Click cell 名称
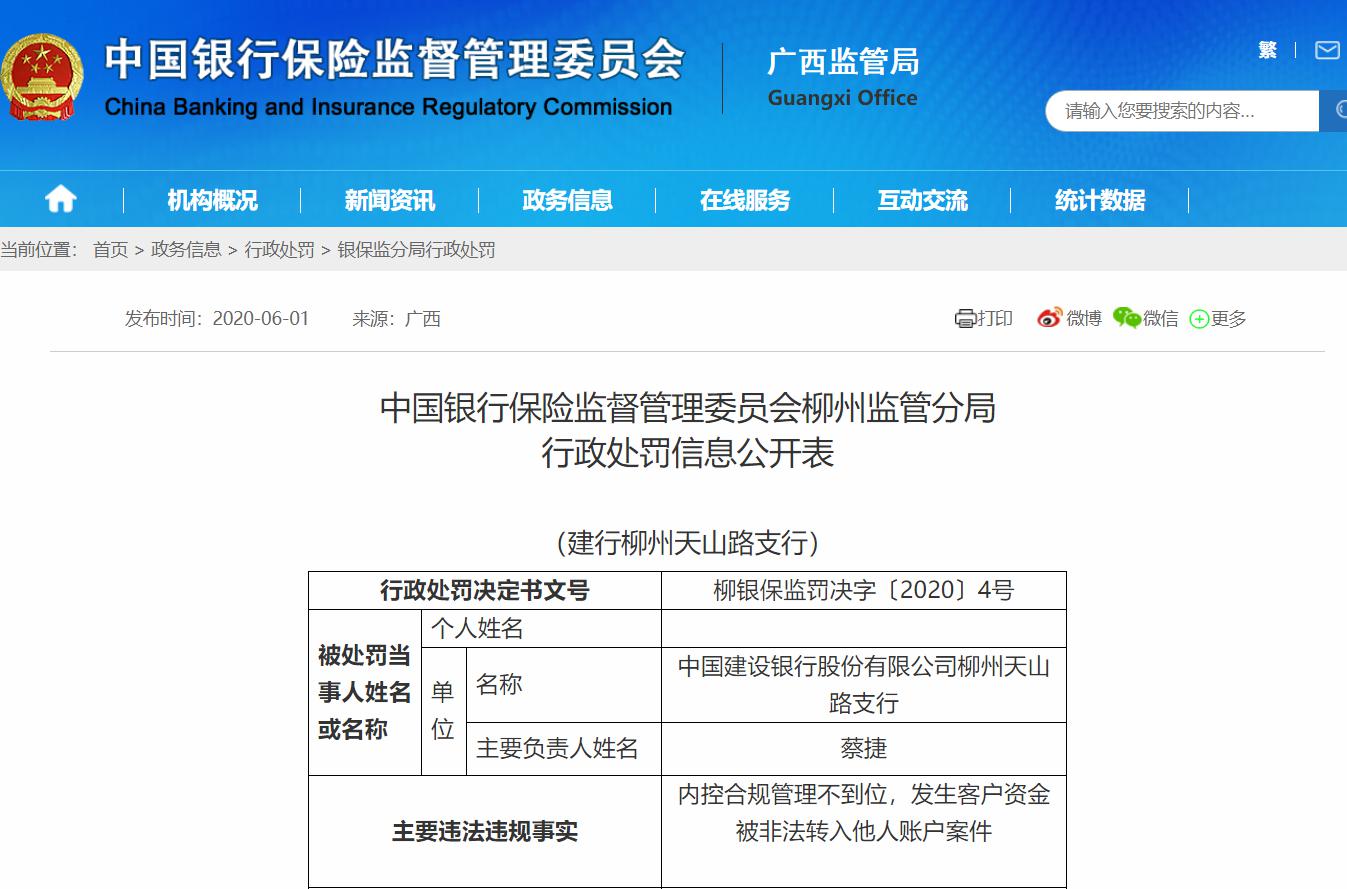 564,685
